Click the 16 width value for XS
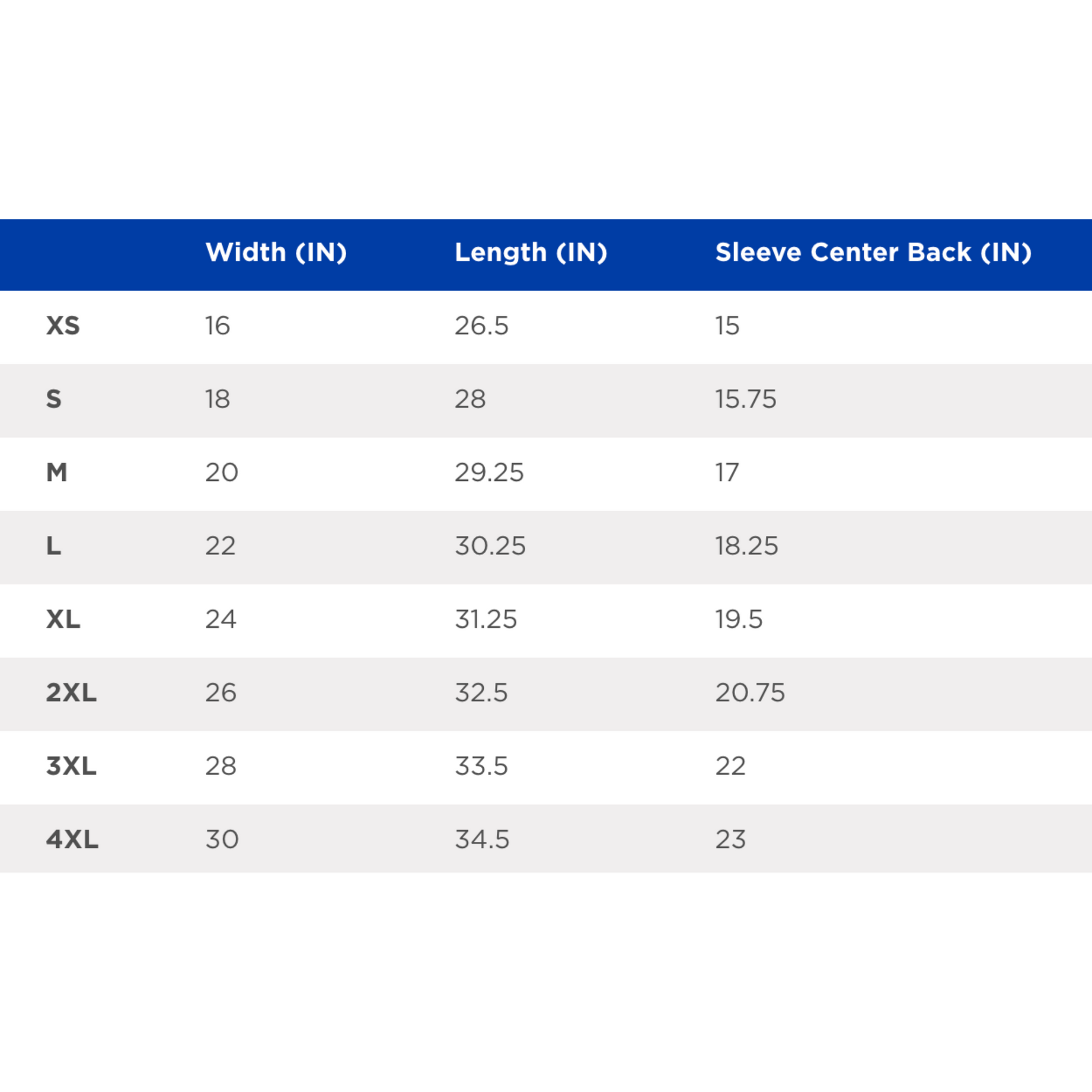This screenshot has width=1092, height=1092. coord(218,325)
